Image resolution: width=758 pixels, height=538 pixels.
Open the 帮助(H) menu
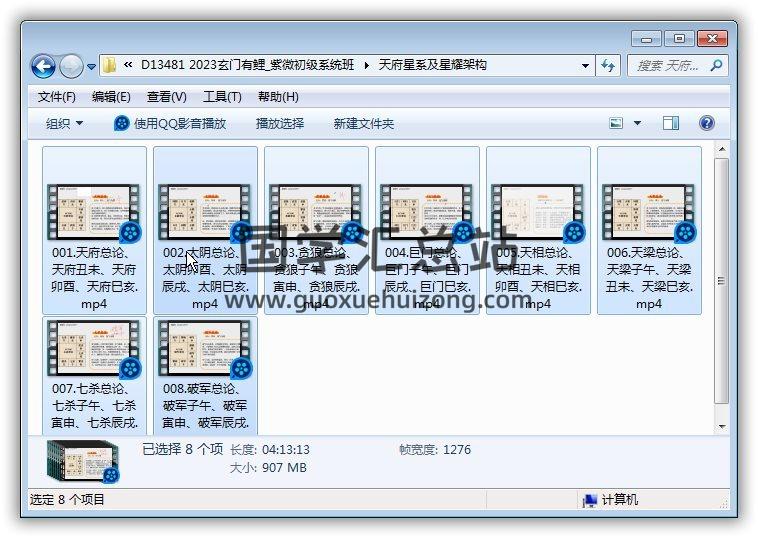pos(278,97)
